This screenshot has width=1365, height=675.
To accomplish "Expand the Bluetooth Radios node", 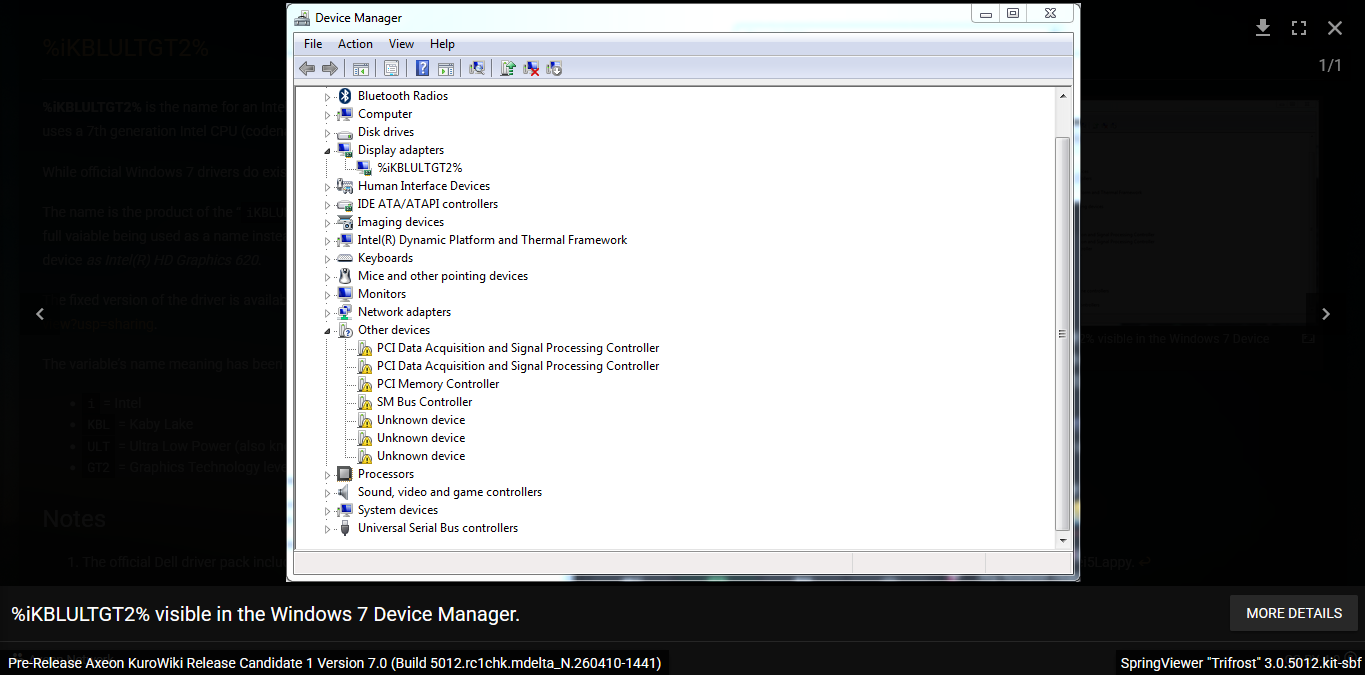I will tap(327, 97).
